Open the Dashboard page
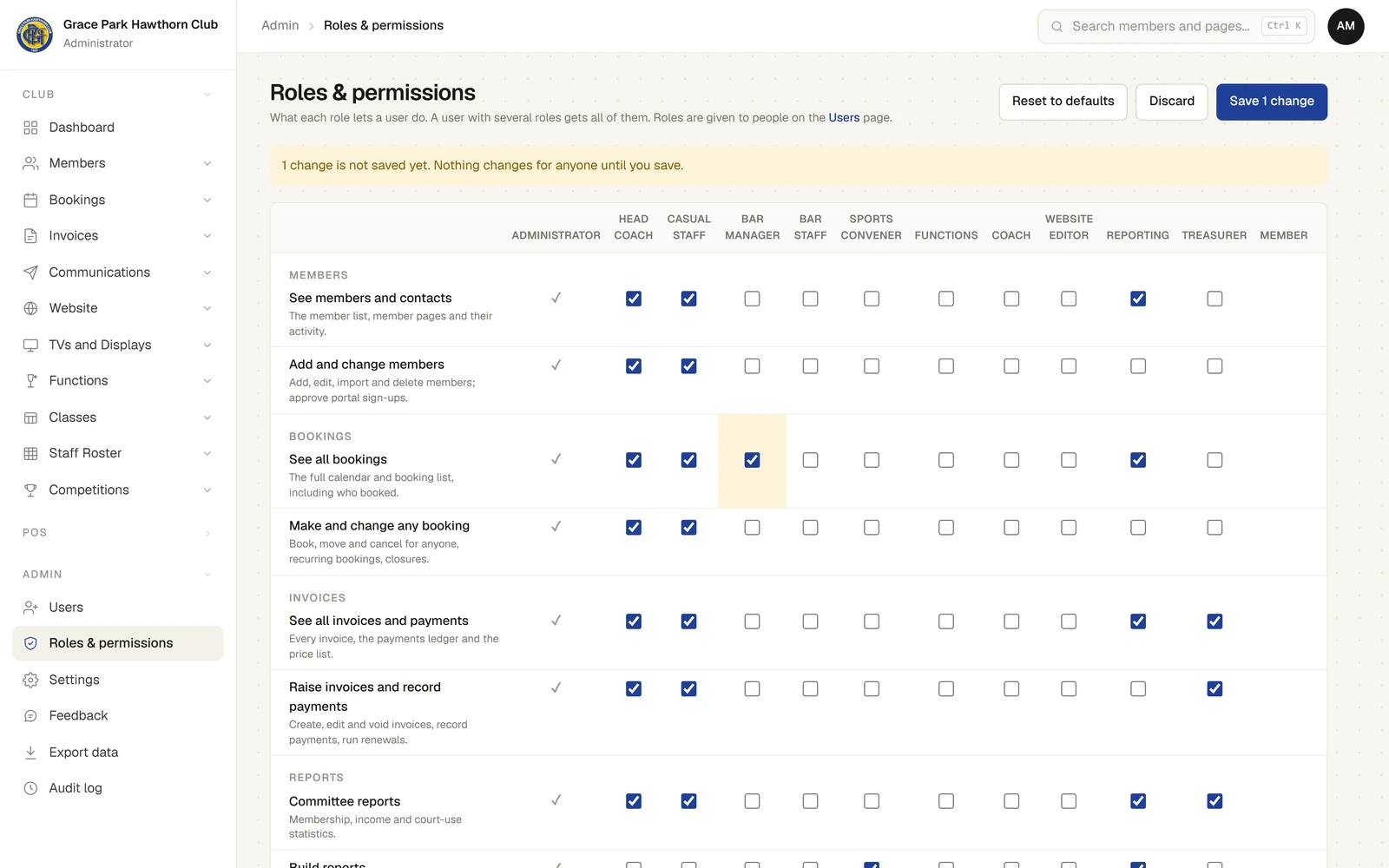Screen dimensions: 1389x868 tap(118, 128)
